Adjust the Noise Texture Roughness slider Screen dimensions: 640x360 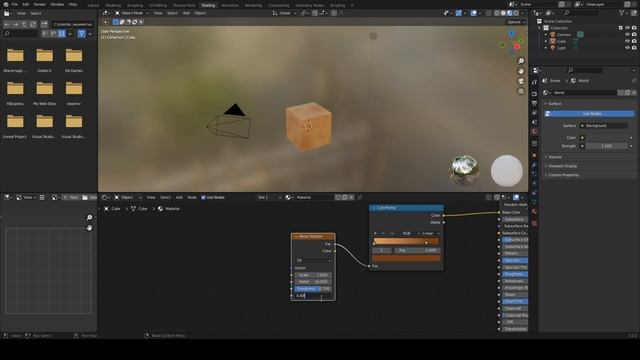(313, 289)
